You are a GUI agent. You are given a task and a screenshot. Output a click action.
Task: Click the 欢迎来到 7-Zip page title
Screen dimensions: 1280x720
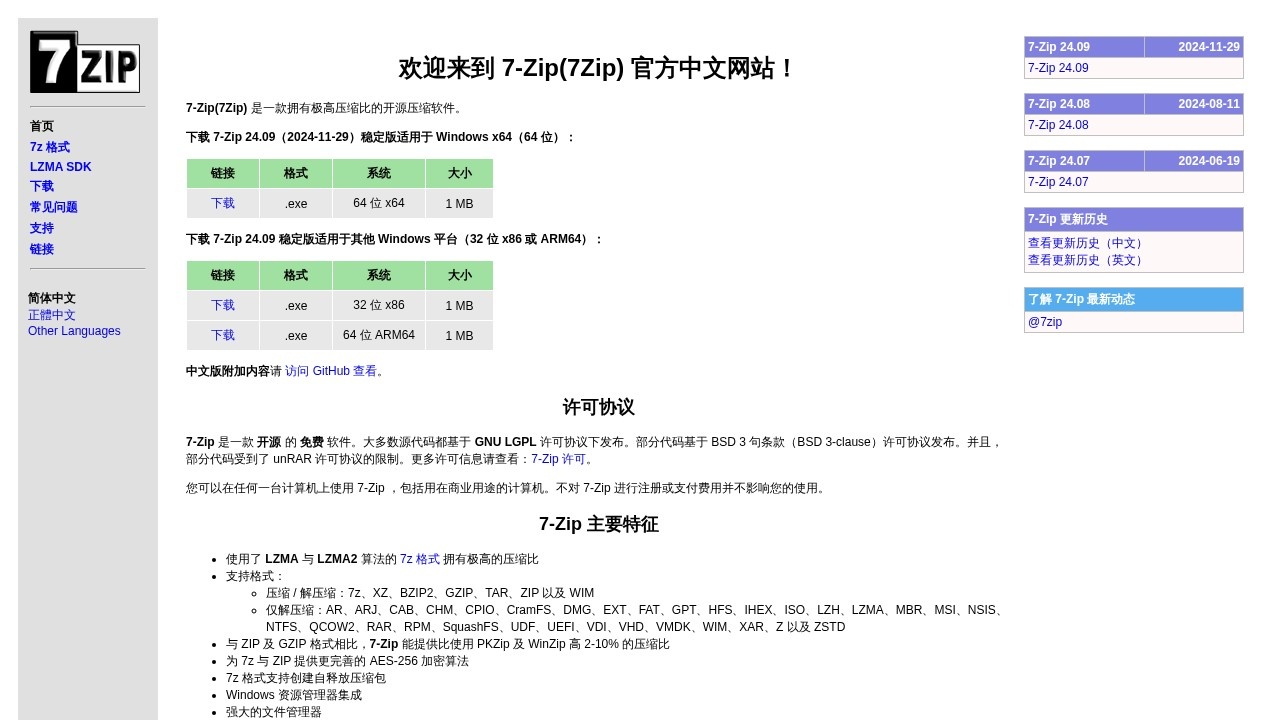click(598, 68)
